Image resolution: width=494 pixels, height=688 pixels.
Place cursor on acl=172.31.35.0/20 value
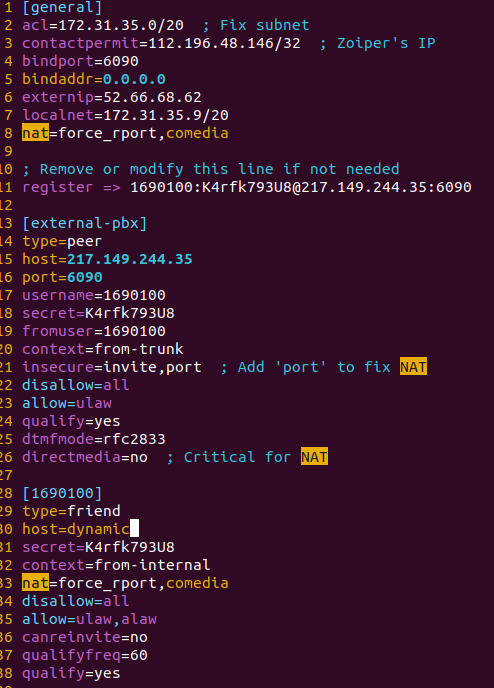121,25
